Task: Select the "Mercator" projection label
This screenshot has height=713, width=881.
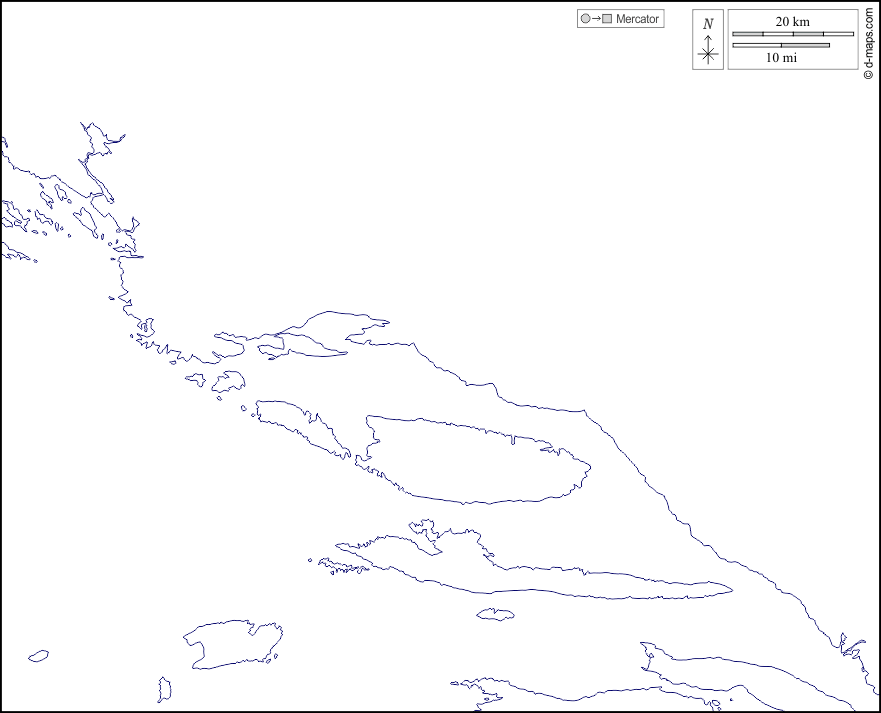Action: click(637, 19)
